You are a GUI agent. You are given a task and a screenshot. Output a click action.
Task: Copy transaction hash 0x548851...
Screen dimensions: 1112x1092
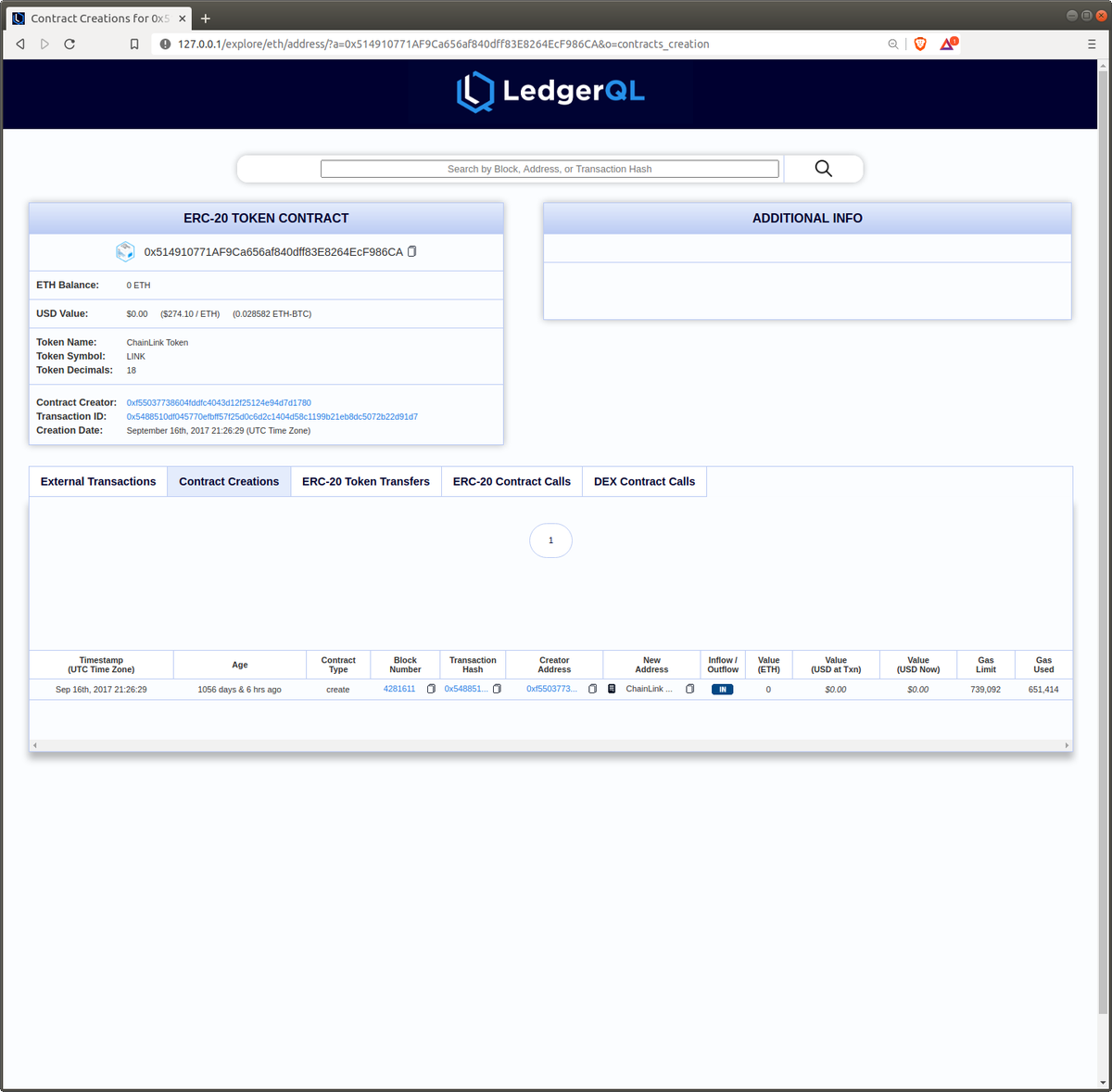[x=498, y=689]
